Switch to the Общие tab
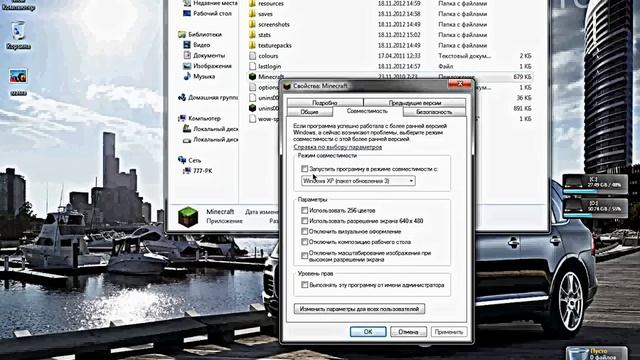Image resolution: width=640 pixels, height=360 pixels. point(310,112)
